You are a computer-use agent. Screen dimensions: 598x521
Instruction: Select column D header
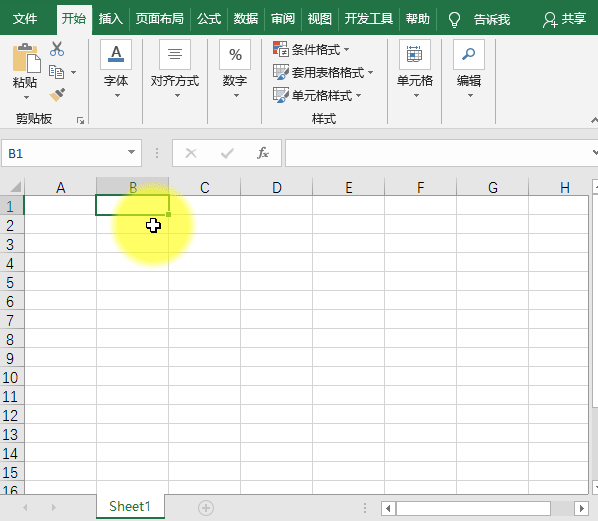(x=276, y=187)
